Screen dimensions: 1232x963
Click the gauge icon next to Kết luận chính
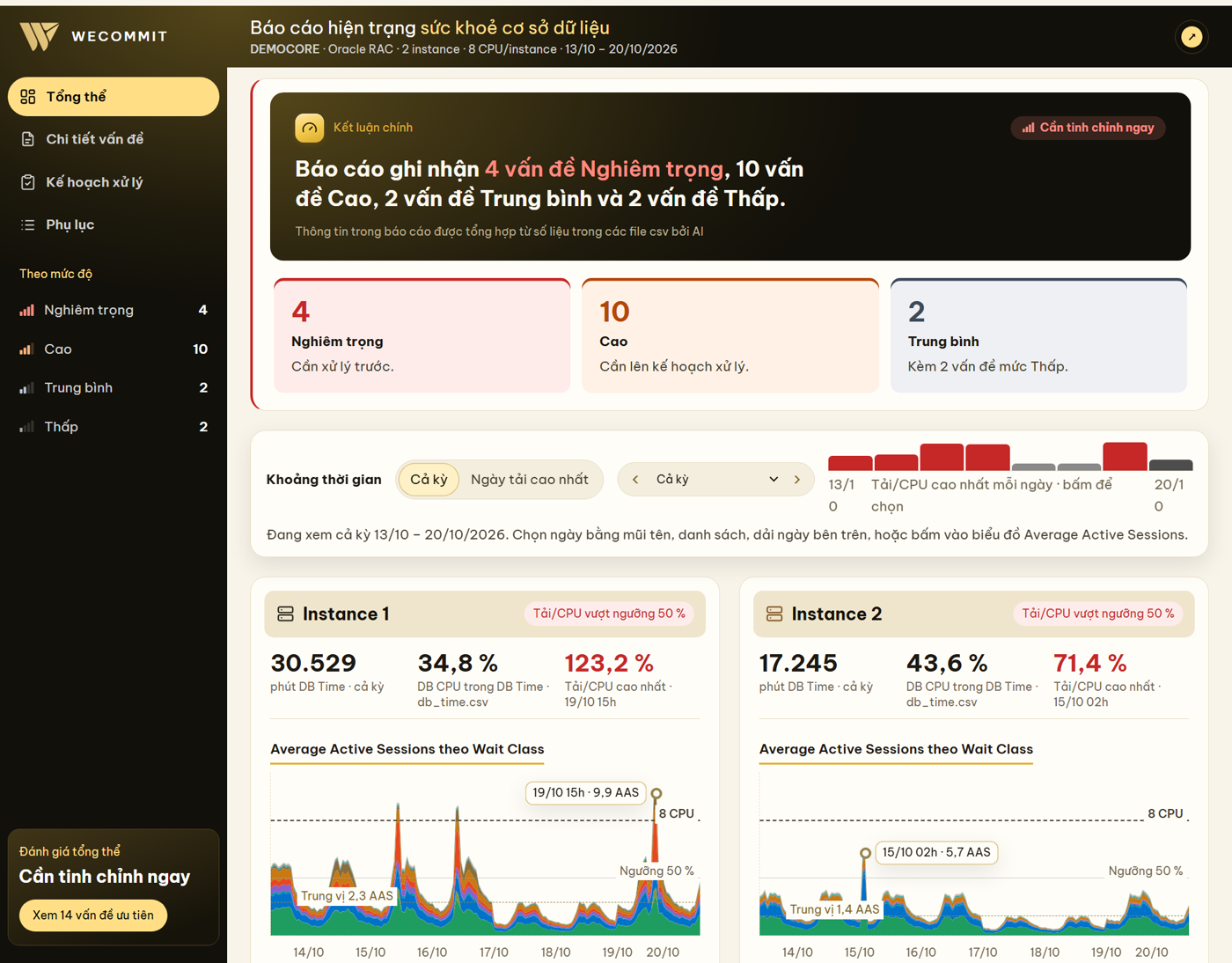click(x=309, y=128)
